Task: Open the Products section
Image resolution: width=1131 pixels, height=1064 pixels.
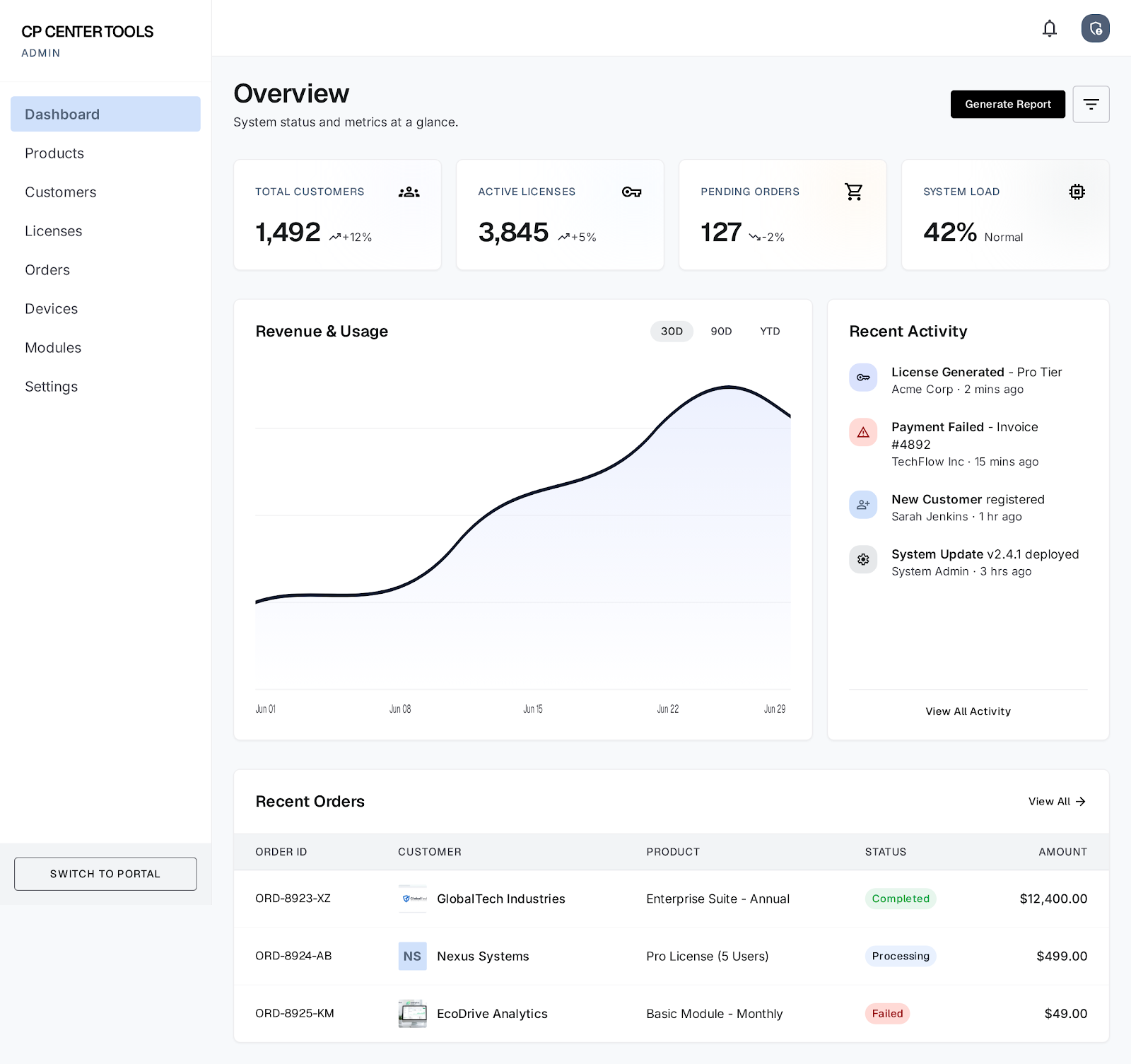Action: [105, 153]
